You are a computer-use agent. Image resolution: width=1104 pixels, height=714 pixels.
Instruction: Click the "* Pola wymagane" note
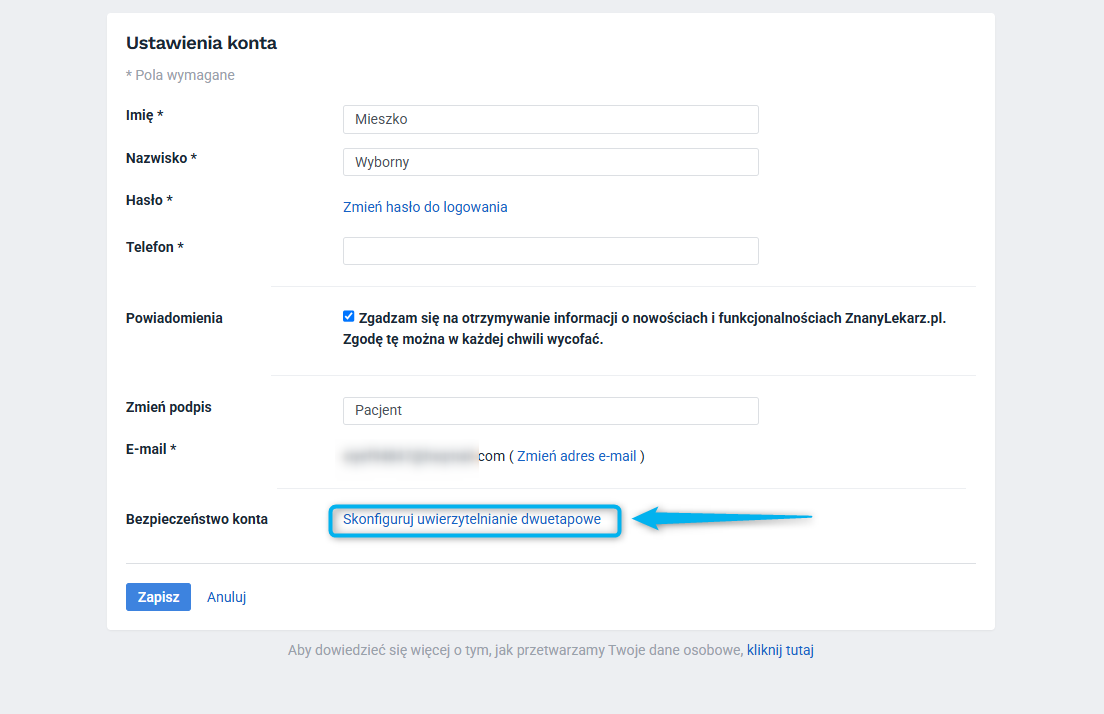point(180,75)
